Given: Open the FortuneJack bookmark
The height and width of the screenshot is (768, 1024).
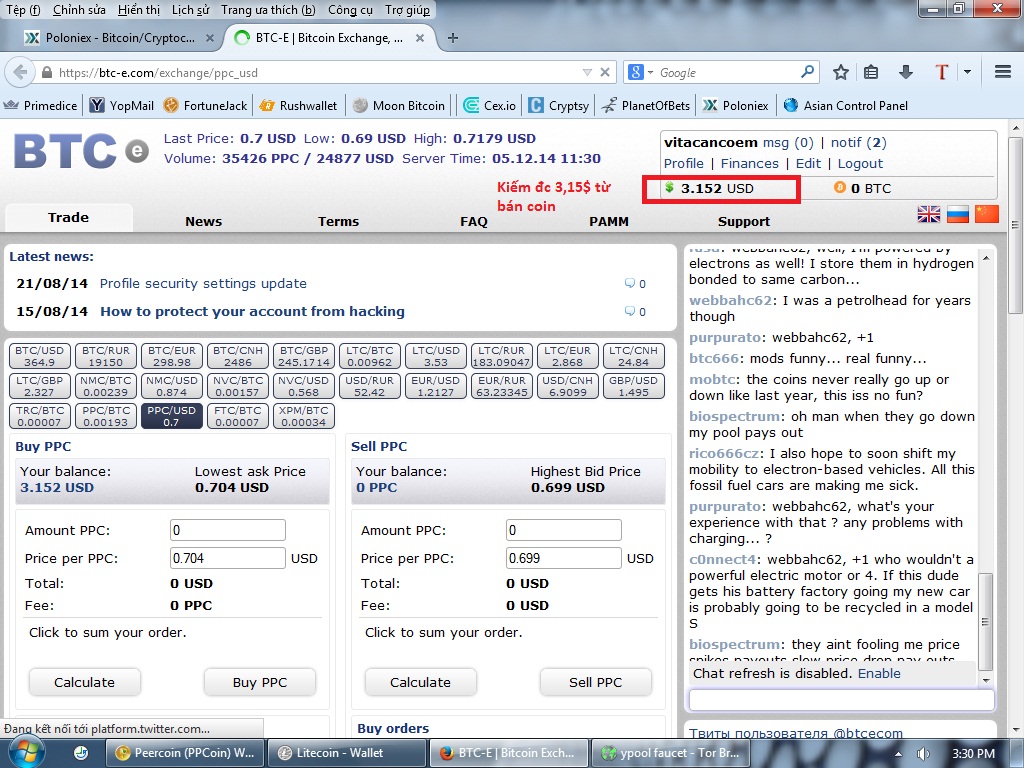Looking at the screenshot, I should [x=206, y=106].
